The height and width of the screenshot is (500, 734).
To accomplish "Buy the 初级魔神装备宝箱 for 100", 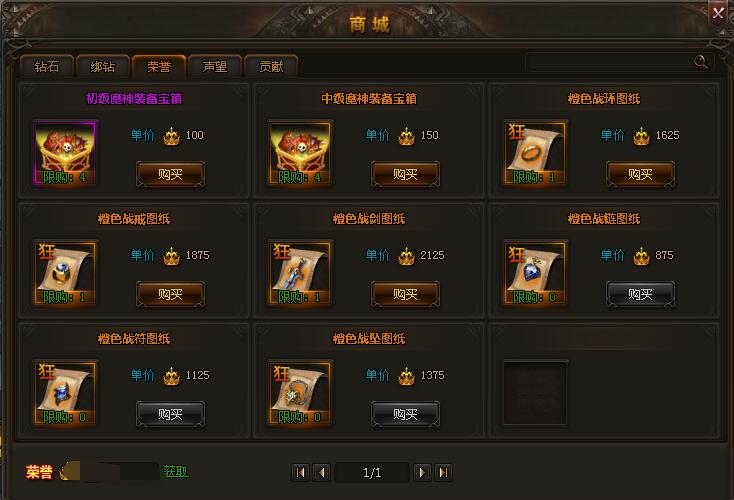I will click(170, 174).
